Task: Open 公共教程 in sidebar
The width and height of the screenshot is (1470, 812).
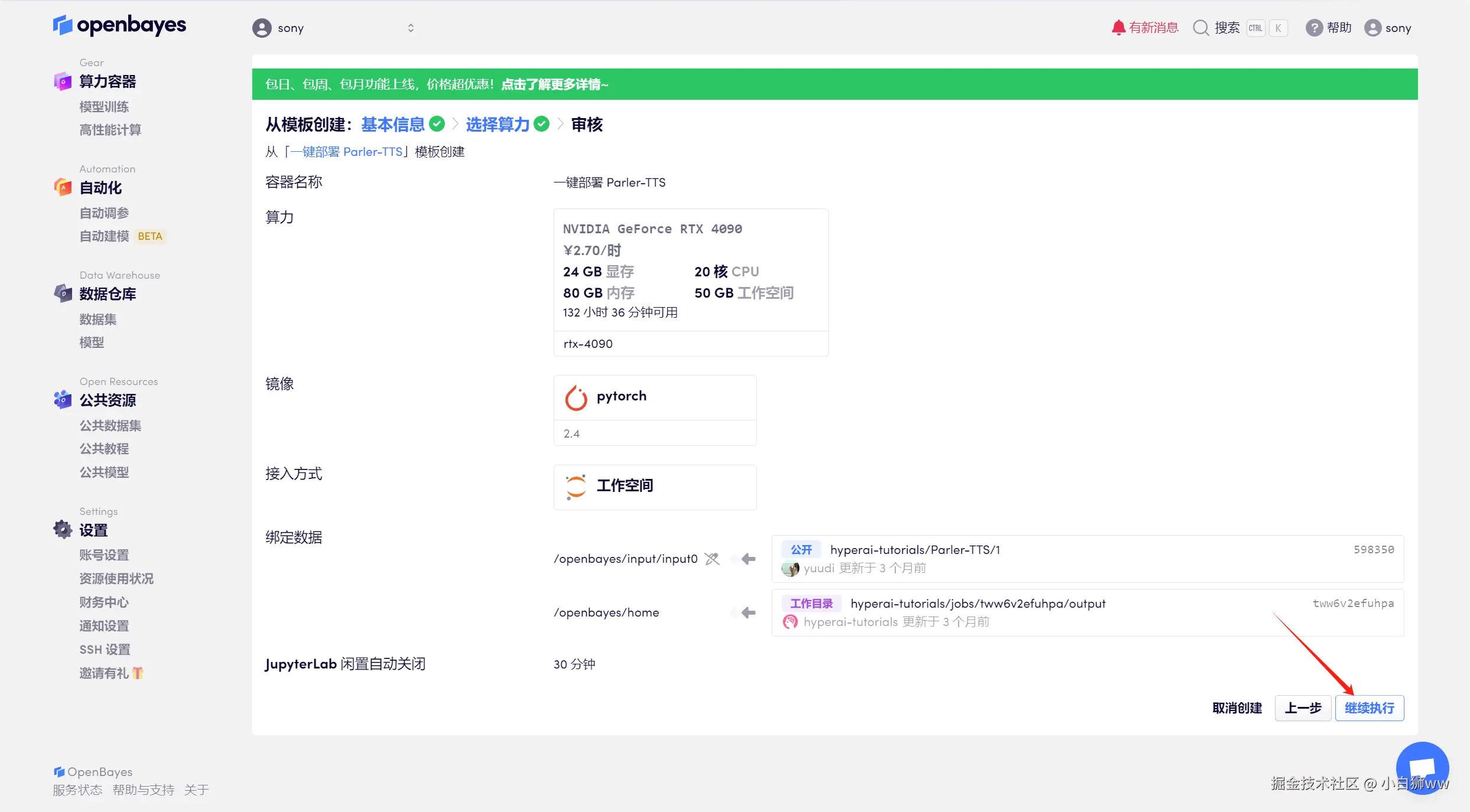Action: click(104, 449)
